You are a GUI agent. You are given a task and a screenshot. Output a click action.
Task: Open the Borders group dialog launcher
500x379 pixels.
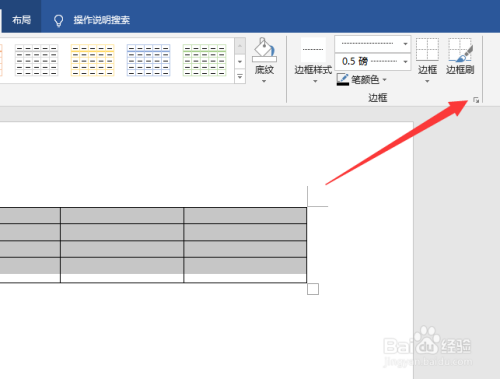point(476,100)
